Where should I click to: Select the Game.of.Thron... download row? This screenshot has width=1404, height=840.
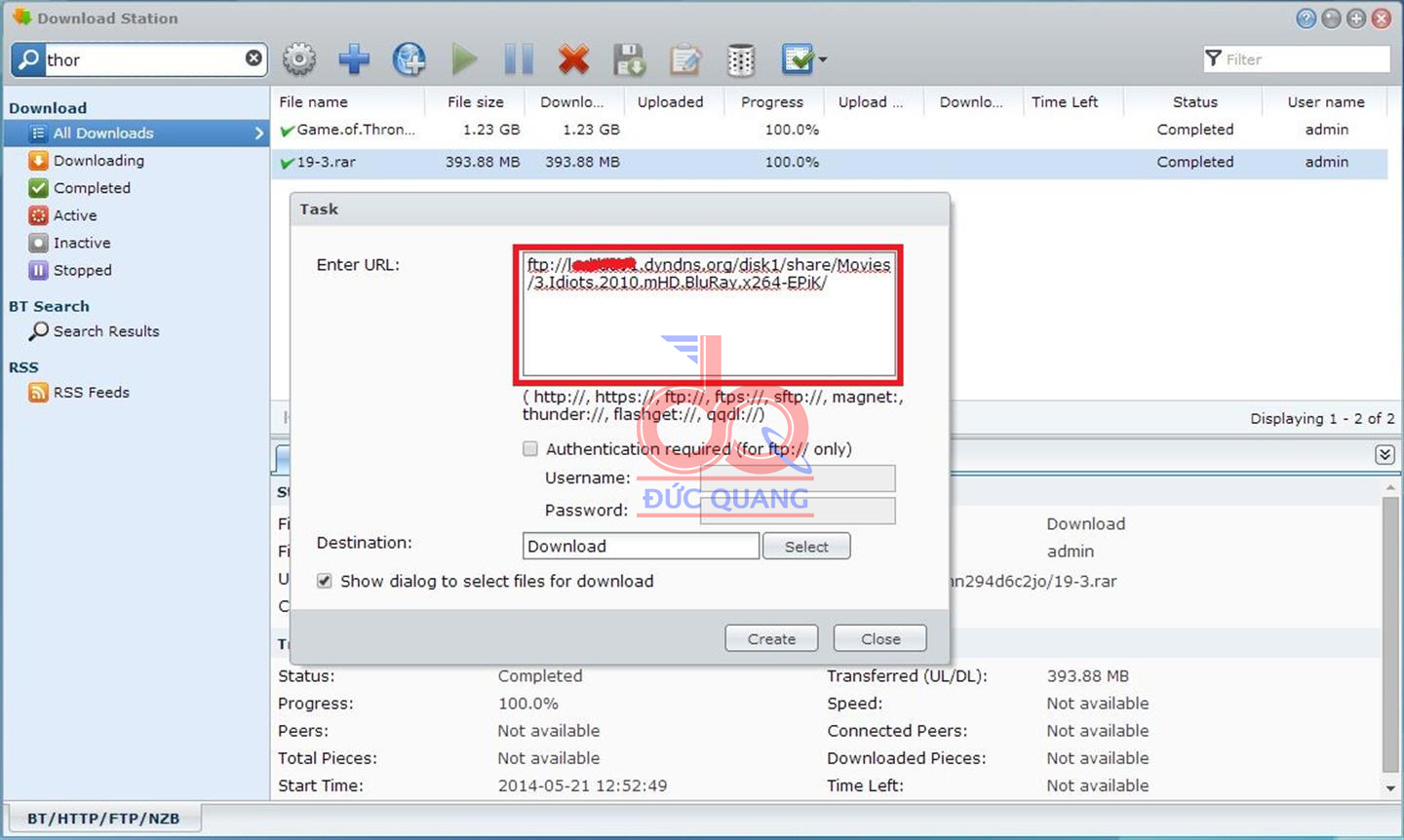[x=829, y=130]
